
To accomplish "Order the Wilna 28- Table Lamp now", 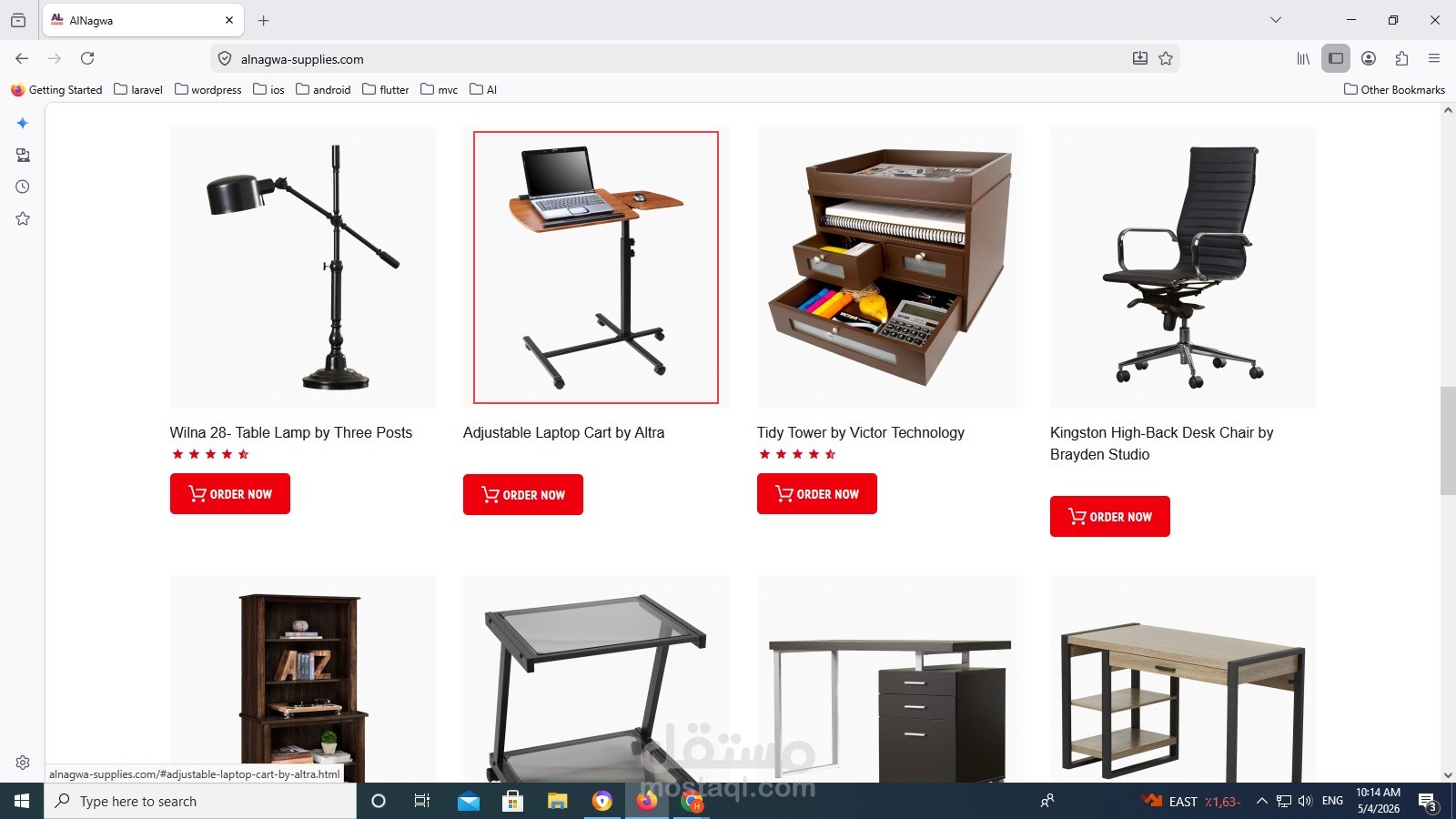I will click(230, 493).
